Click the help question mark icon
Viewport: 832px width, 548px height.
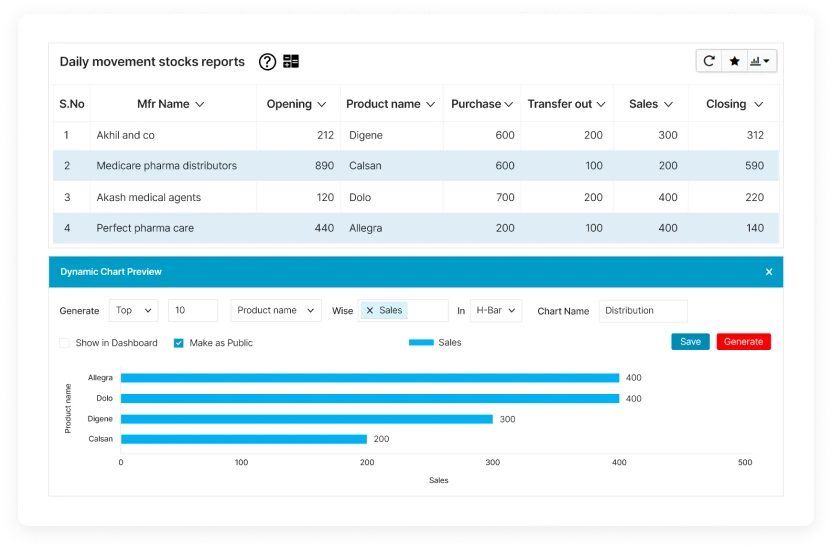pyautogui.click(x=267, y=62)
